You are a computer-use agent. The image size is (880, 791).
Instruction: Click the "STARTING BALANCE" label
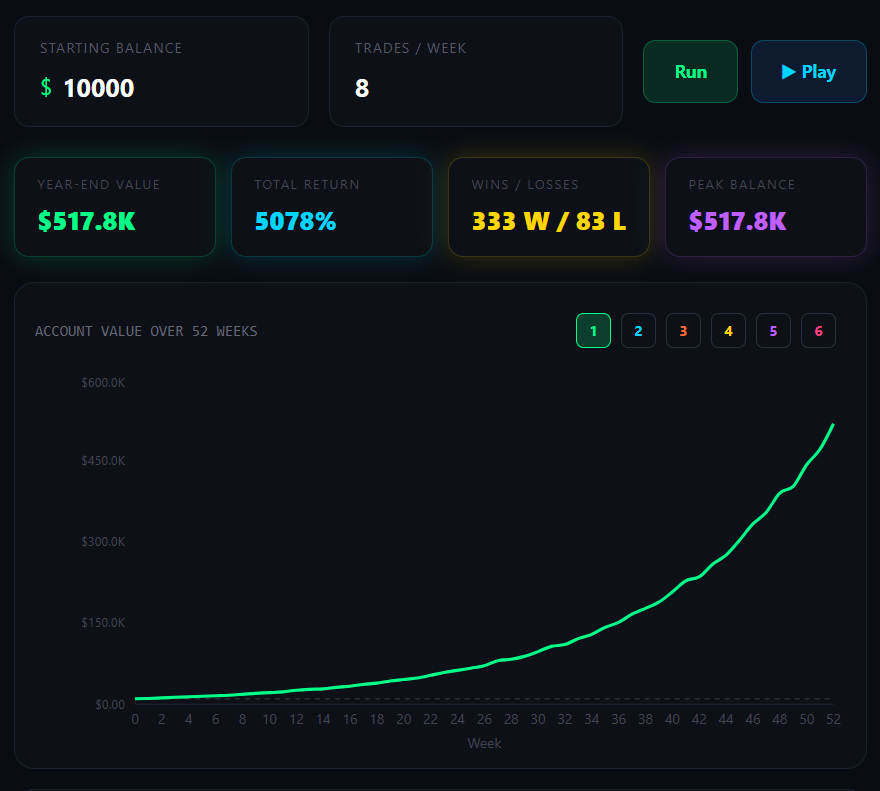(111, 48)
